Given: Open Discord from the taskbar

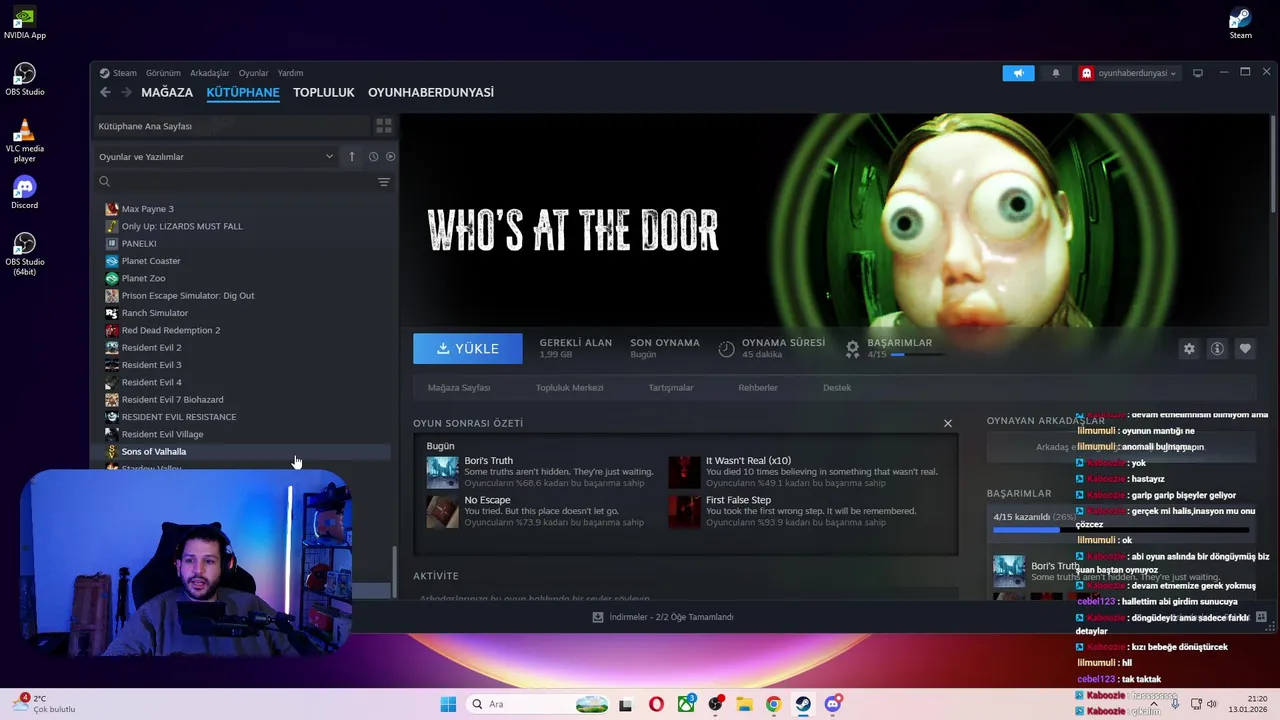Looking at the screenshot, I should coord(833,704).
